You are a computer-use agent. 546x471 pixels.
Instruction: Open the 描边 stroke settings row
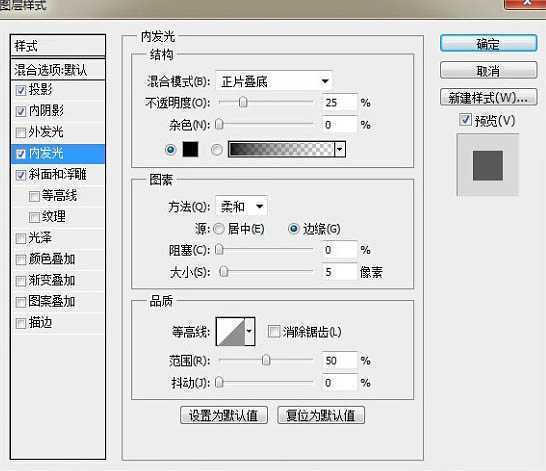[x=58, y=323]
